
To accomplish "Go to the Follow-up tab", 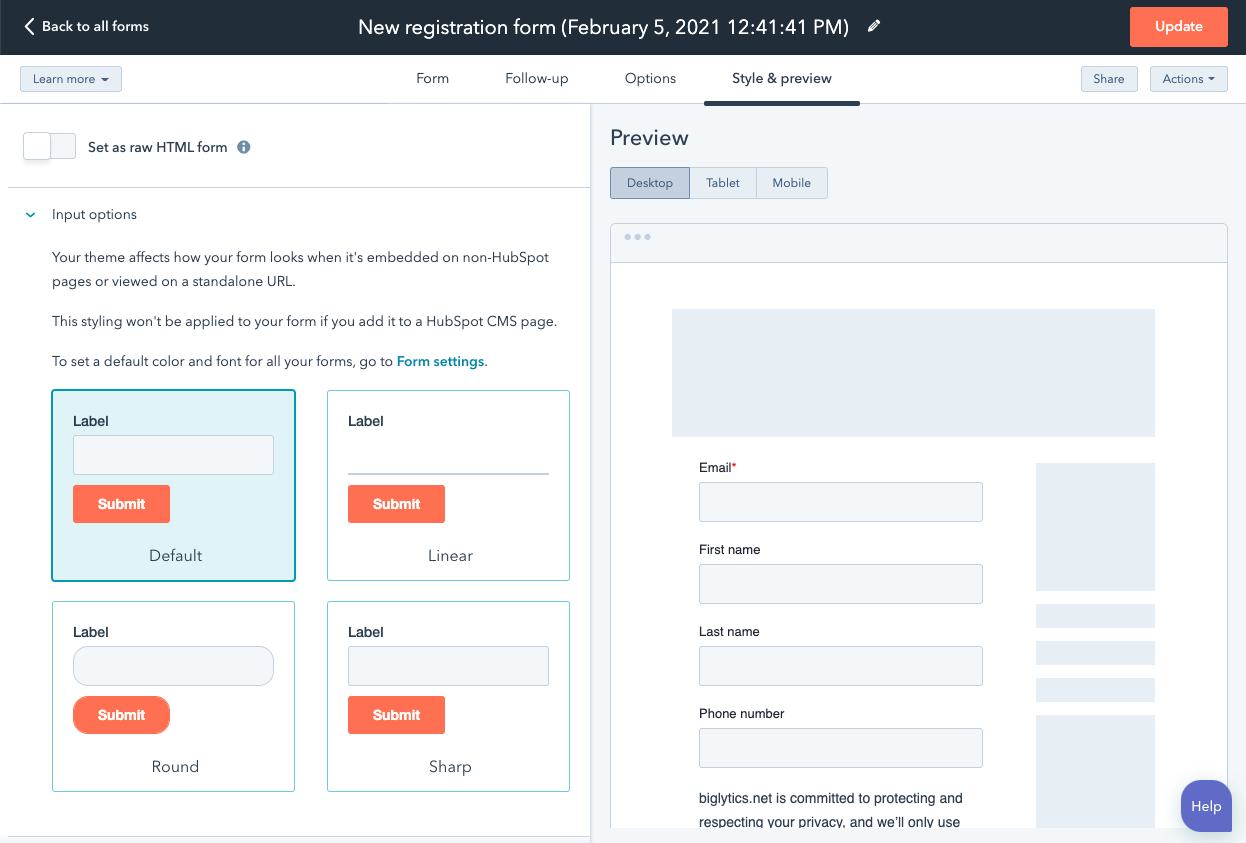I will 536,79.
